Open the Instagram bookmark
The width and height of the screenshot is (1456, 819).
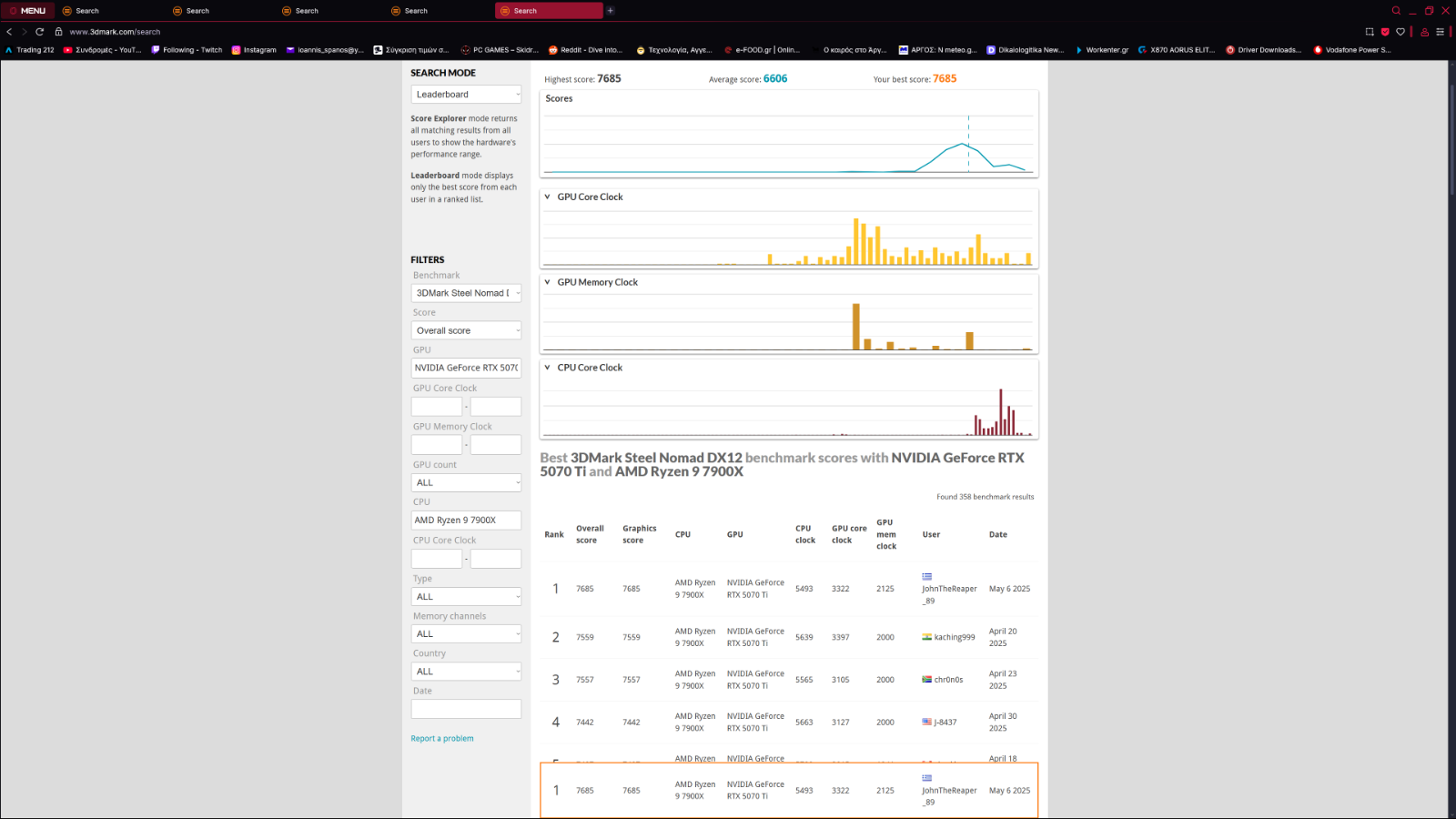tap(254, 50)
